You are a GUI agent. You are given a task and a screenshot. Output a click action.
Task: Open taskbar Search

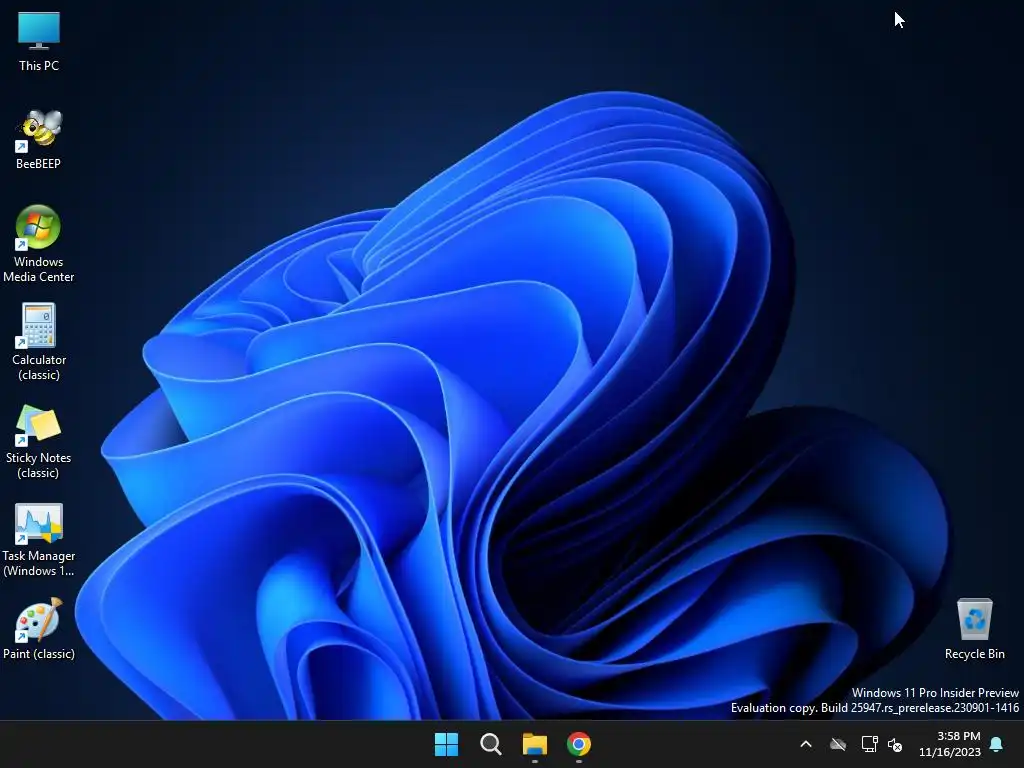pyautogui.click(x=490, y=744)
